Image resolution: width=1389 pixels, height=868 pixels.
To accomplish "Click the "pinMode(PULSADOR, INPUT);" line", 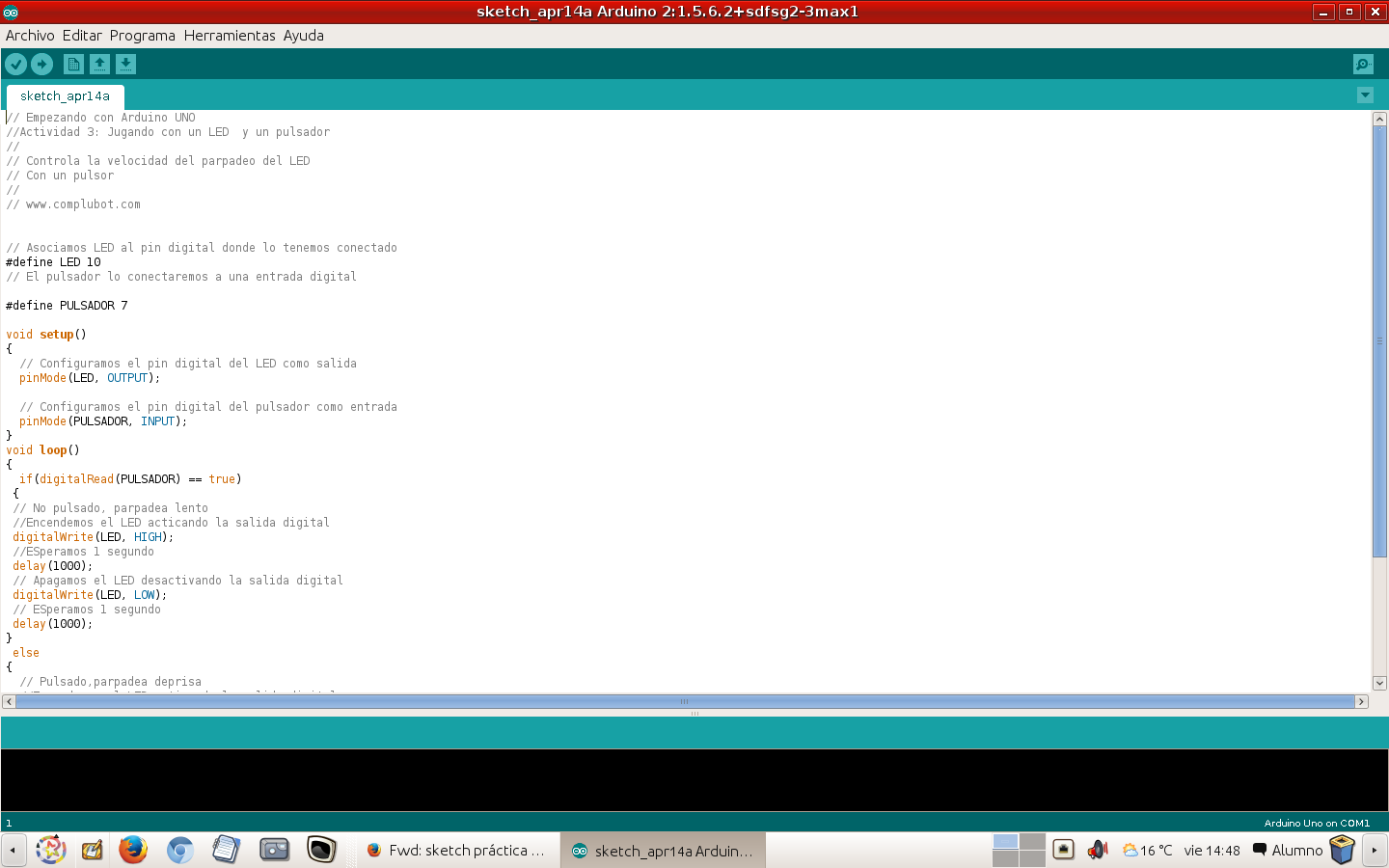I will coord(103,421).
